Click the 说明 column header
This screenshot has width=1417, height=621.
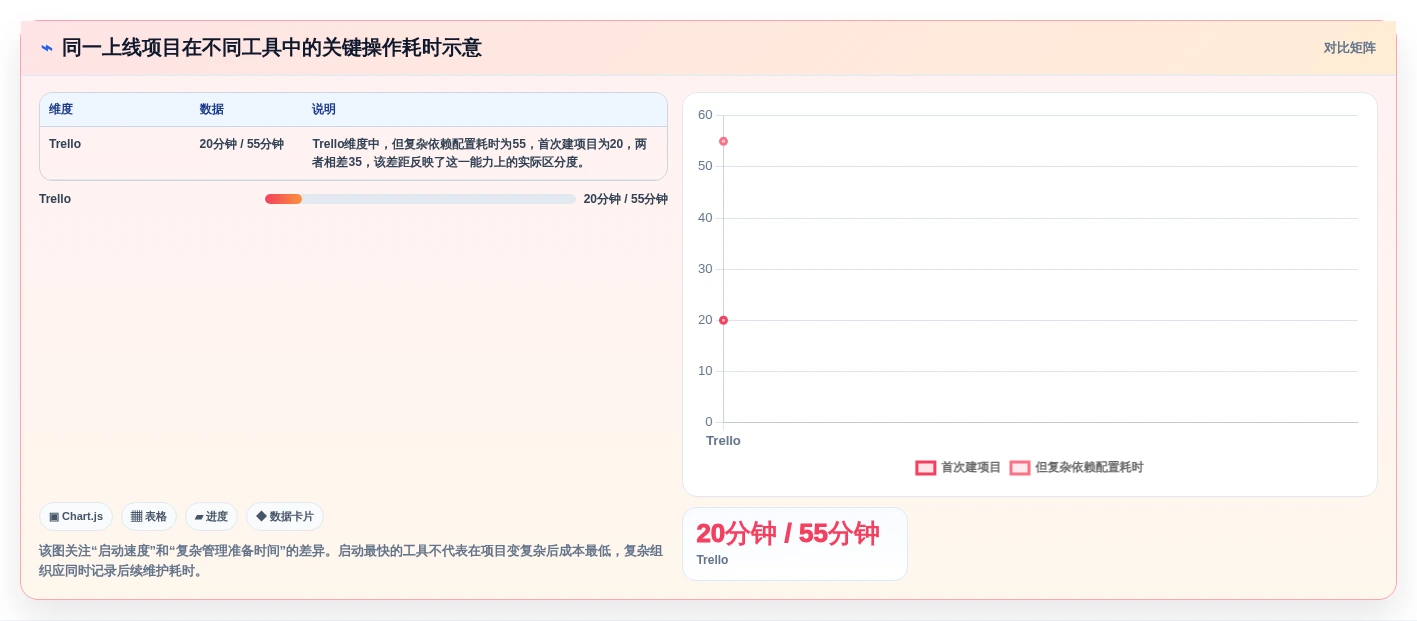coord(324,109)
